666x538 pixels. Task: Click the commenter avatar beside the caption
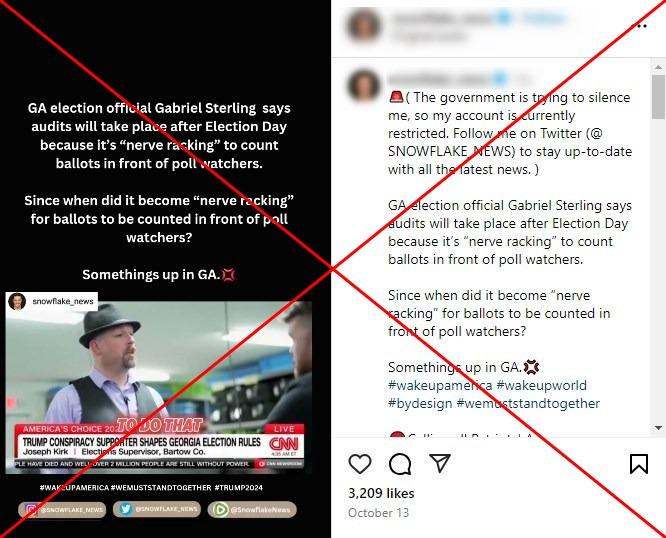(364, 86)
